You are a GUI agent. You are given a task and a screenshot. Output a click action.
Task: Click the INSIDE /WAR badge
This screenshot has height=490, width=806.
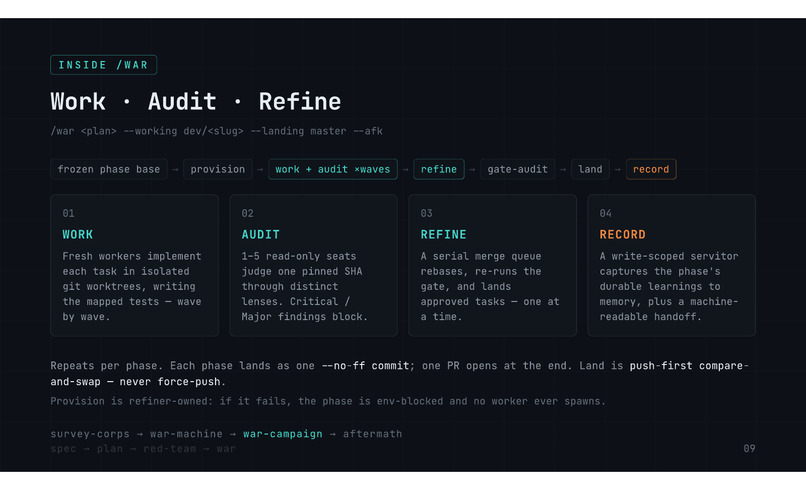(103, 65)
